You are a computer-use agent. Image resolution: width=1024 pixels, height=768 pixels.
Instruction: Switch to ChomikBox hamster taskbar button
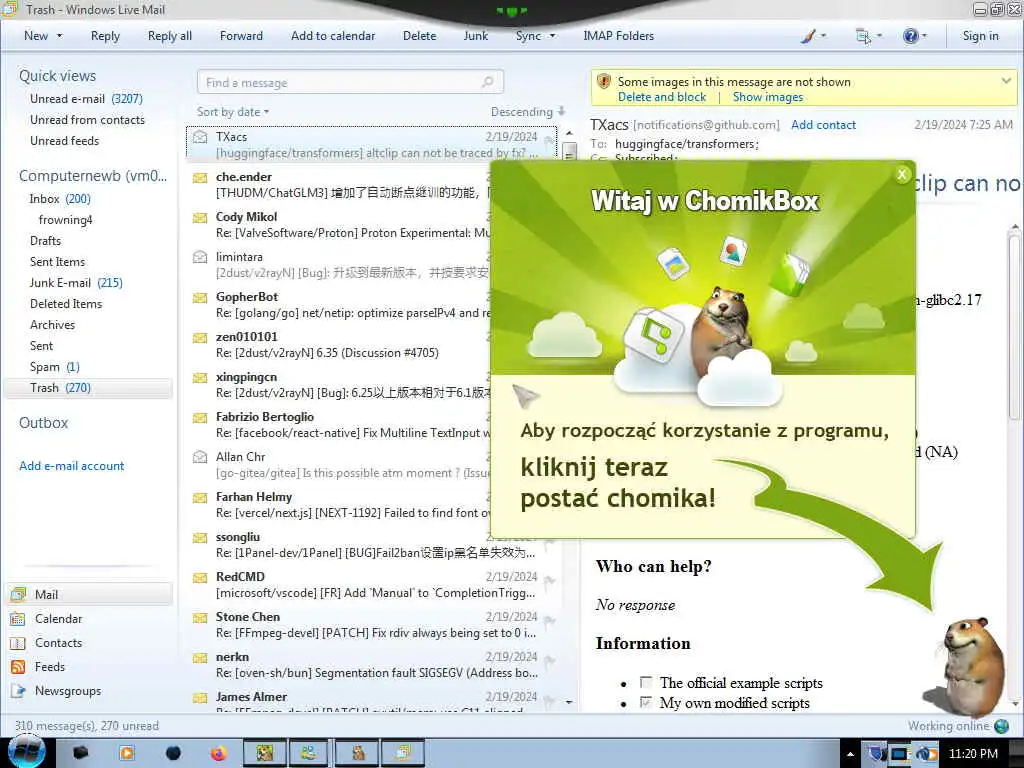tap(357, 754)
